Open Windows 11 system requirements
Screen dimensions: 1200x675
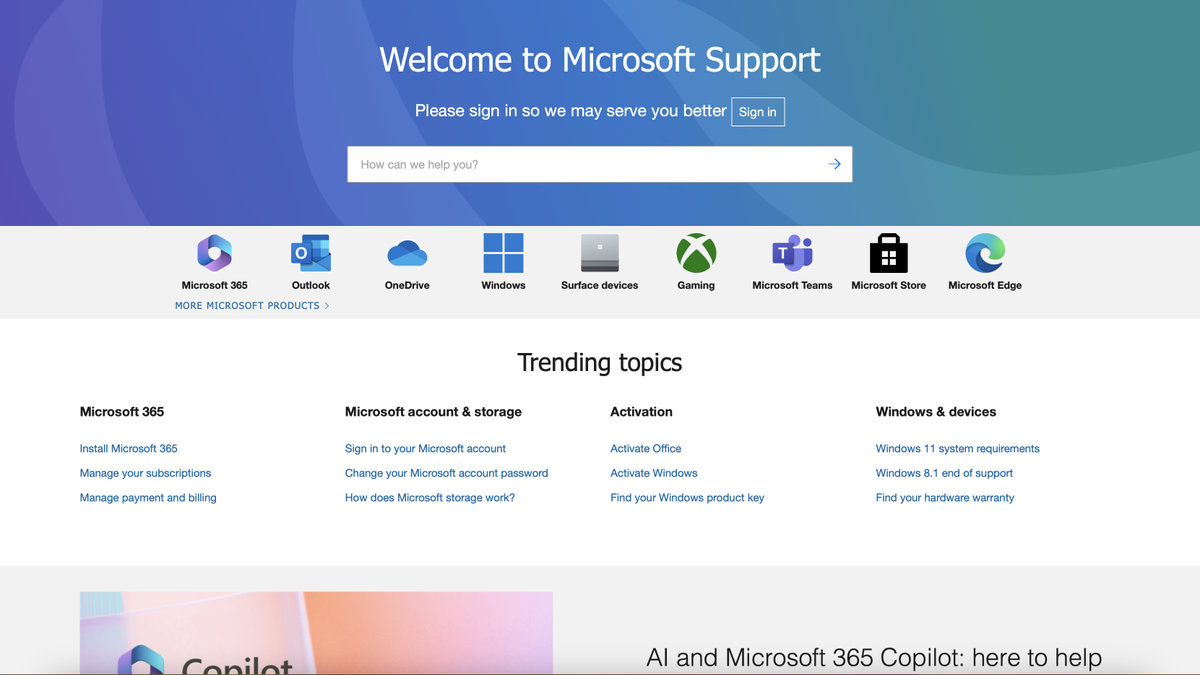(x=957, y=448)
